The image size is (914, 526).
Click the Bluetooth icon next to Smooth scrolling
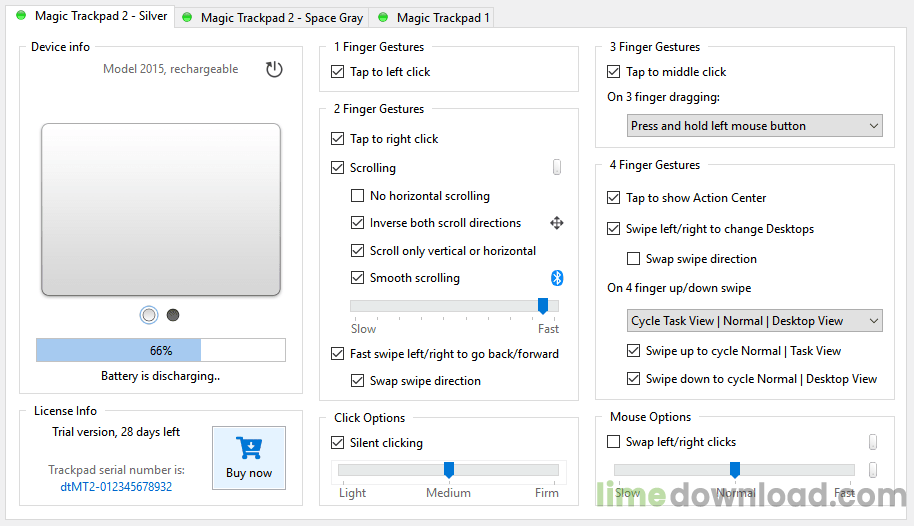coord(557,278)
